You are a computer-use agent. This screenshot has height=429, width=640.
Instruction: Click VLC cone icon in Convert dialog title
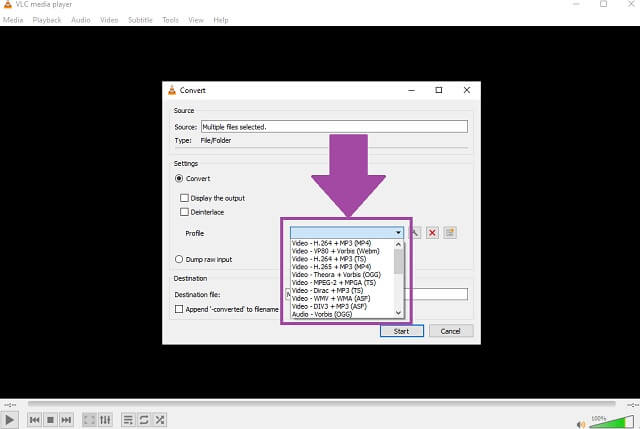tap(172, 90)
